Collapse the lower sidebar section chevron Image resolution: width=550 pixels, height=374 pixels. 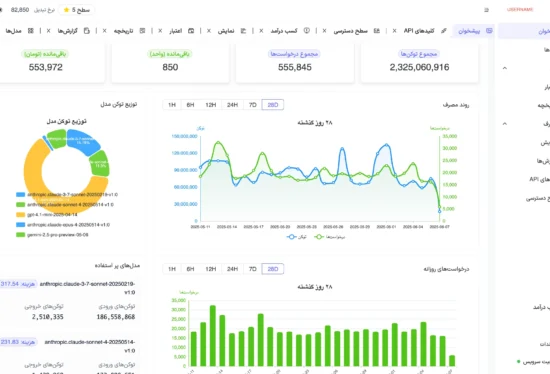point(505,123)
